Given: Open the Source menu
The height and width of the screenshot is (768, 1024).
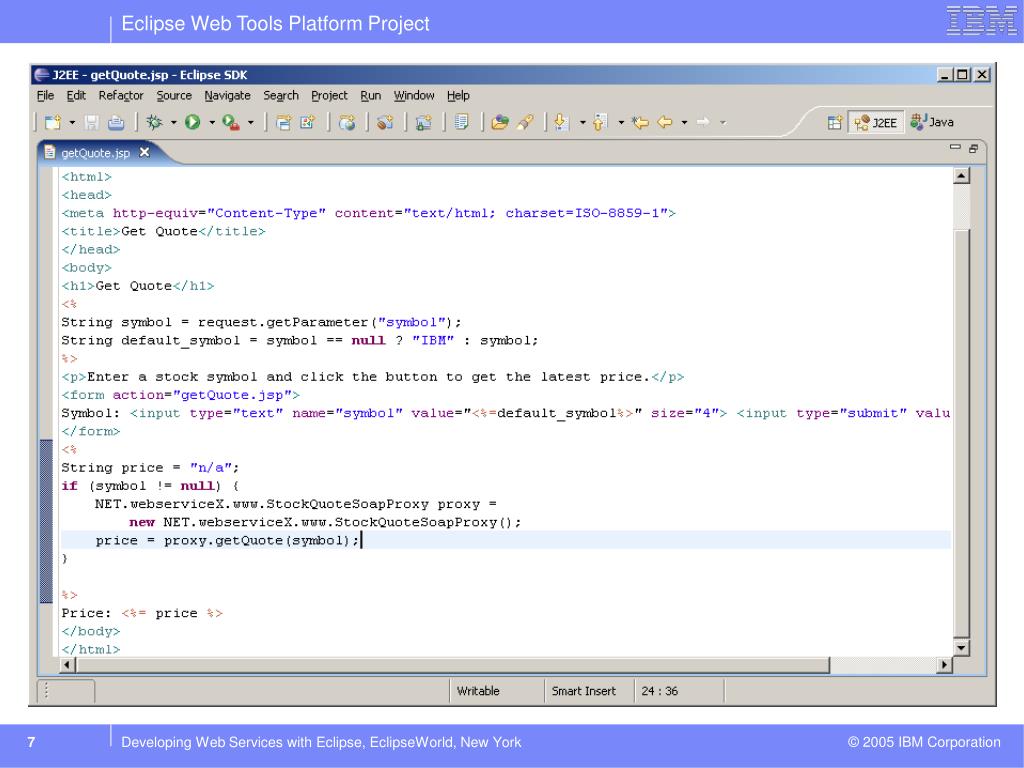Looking at the screenshot, I should [x=174, y=95].
